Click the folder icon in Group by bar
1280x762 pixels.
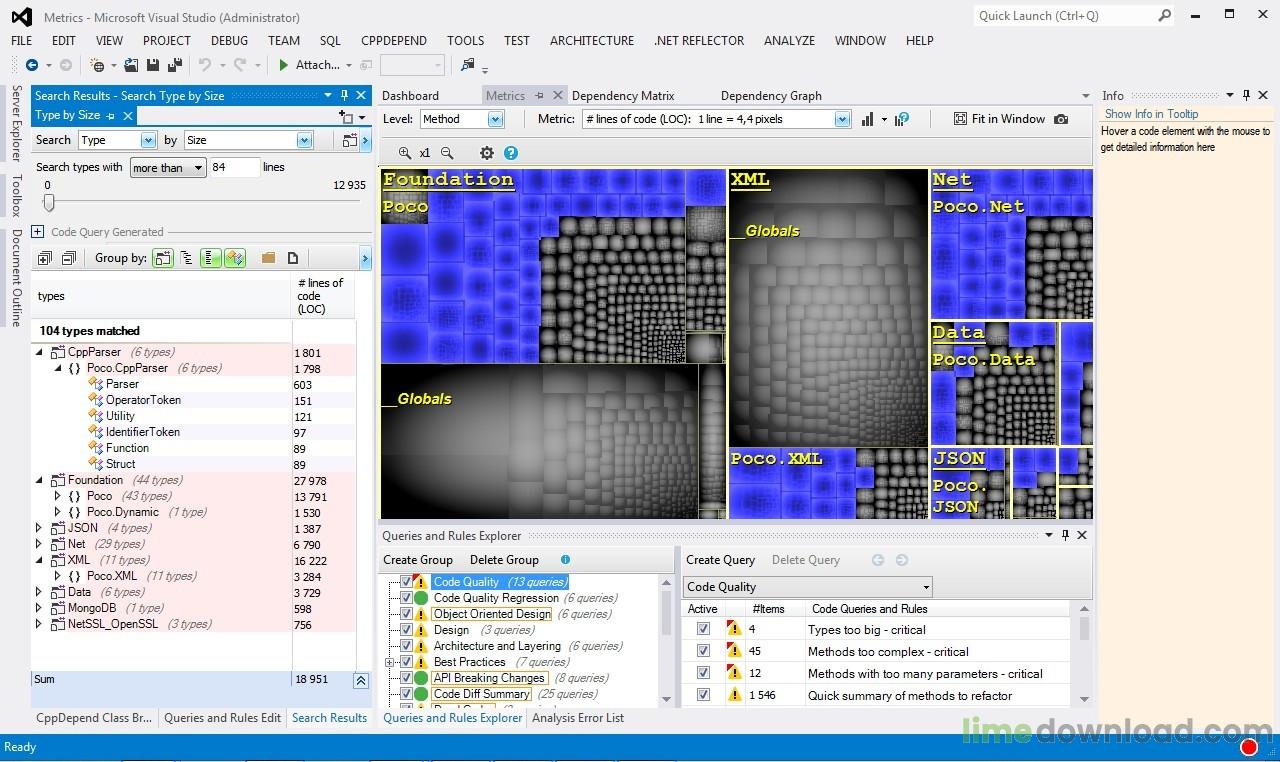coord(268,258)
